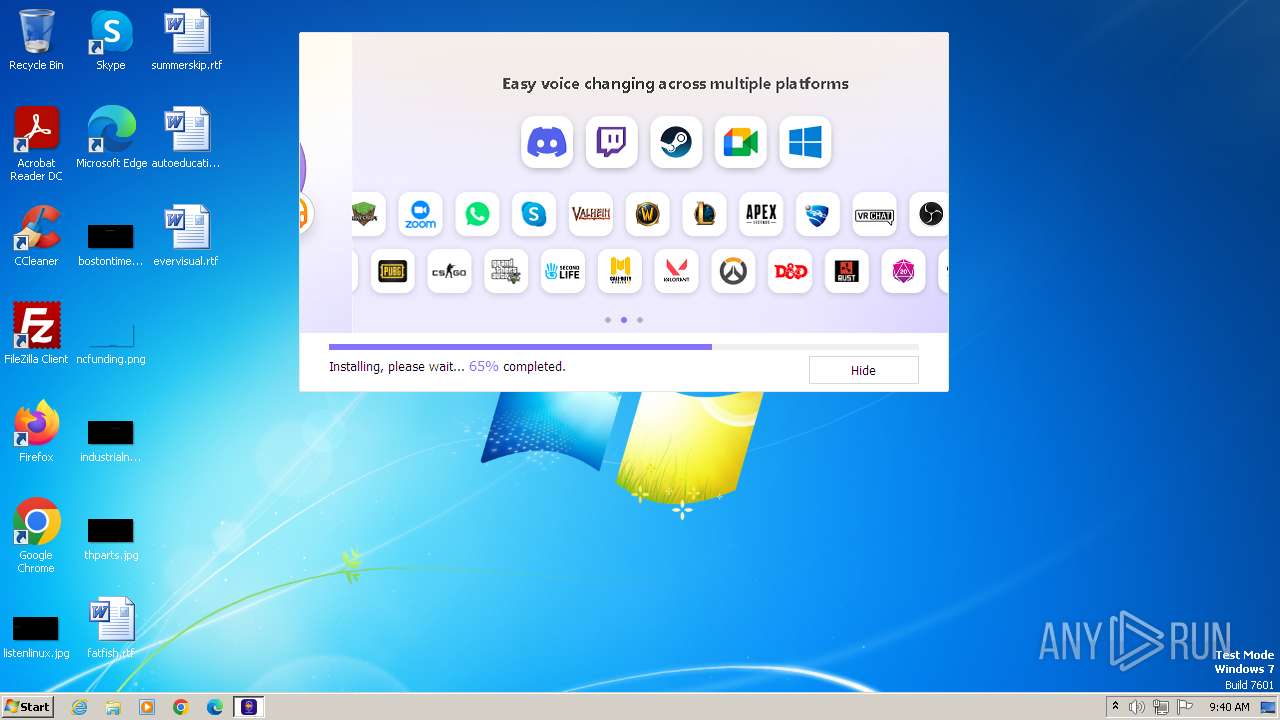Click the Steam platform icon
This screenshot has width=1280, height=720.
coord(676,142)
